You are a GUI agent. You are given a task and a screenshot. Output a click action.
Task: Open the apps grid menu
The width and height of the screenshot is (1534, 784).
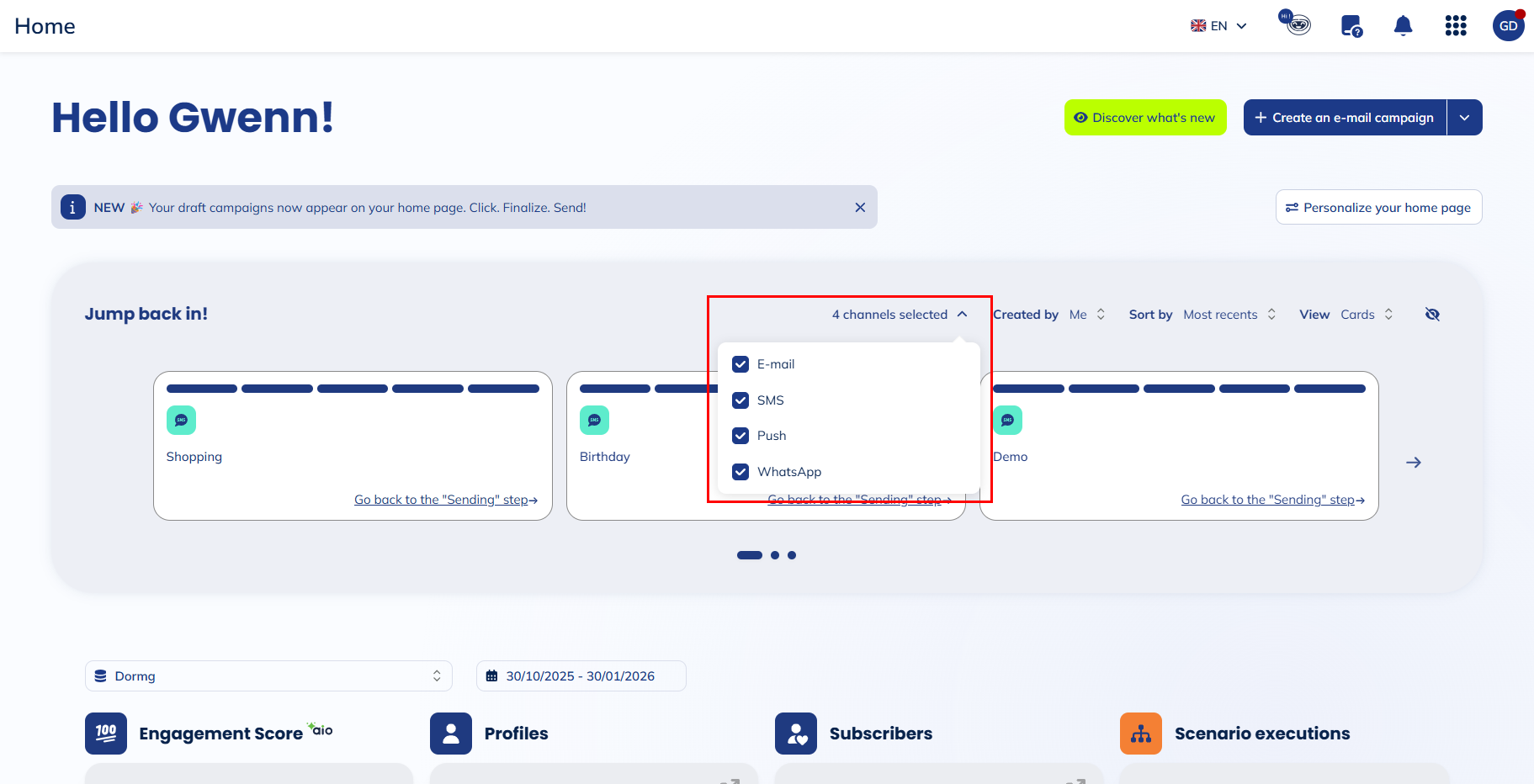[1456, 26]
